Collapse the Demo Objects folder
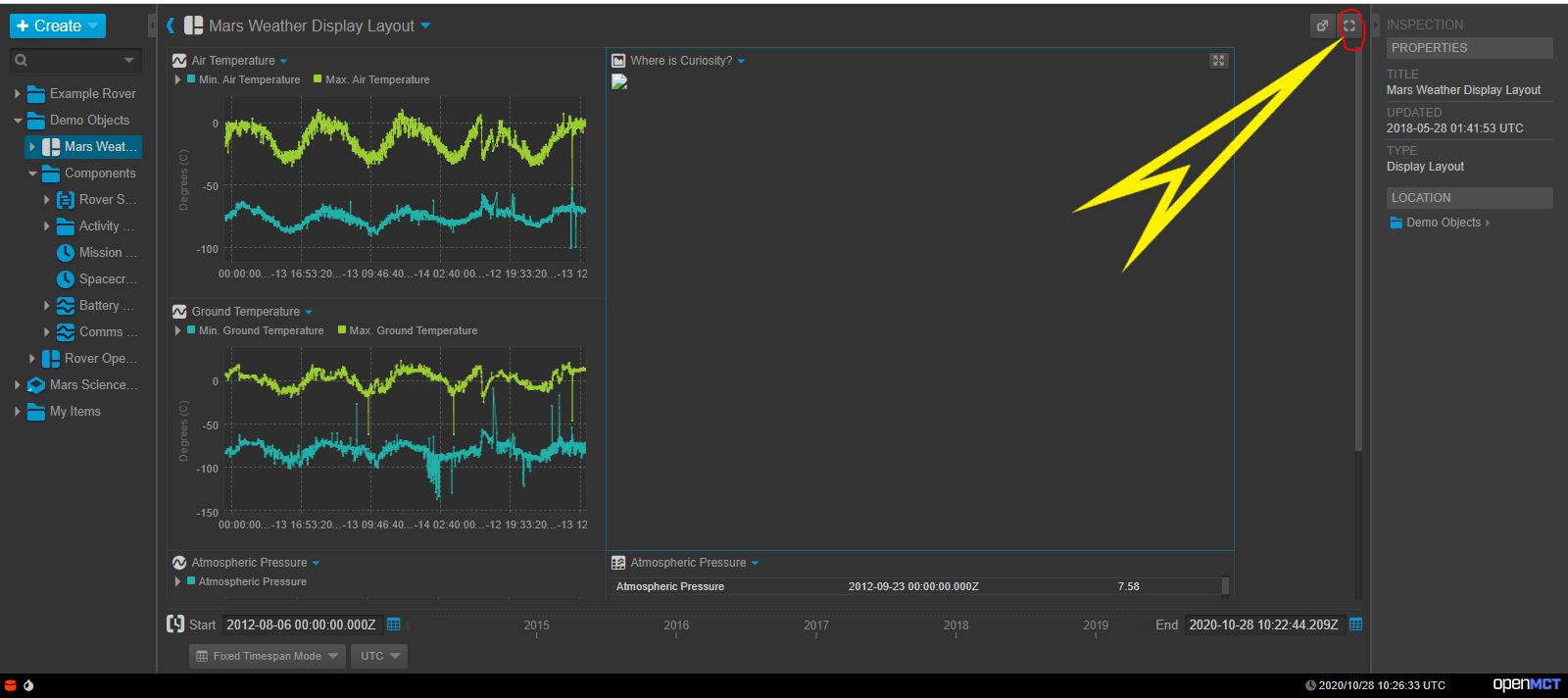1568x699 pixels. 18,121
